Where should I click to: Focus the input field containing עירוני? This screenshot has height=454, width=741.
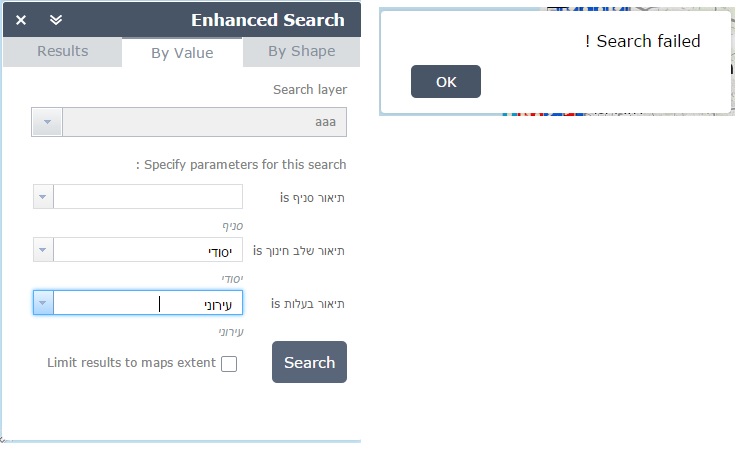pos(148,303)
